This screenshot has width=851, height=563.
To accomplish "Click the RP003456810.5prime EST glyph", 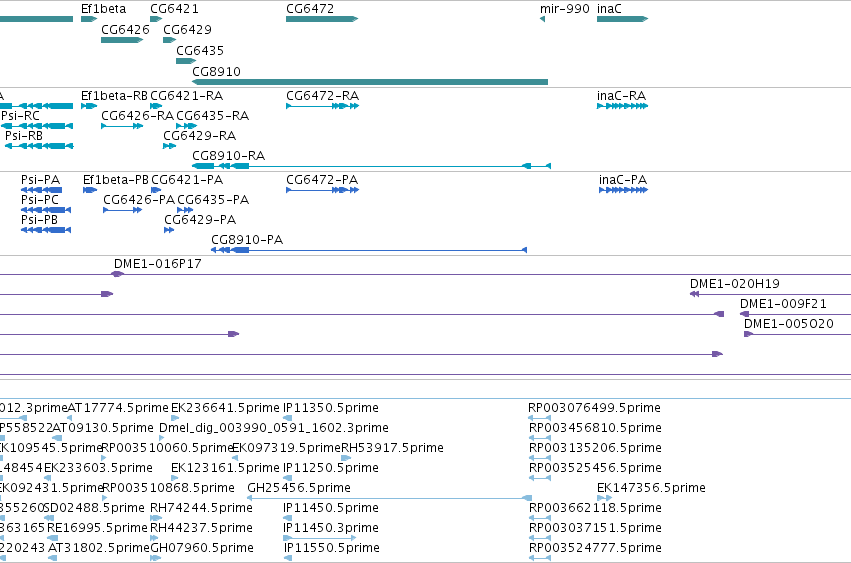I will coord(539,438).
